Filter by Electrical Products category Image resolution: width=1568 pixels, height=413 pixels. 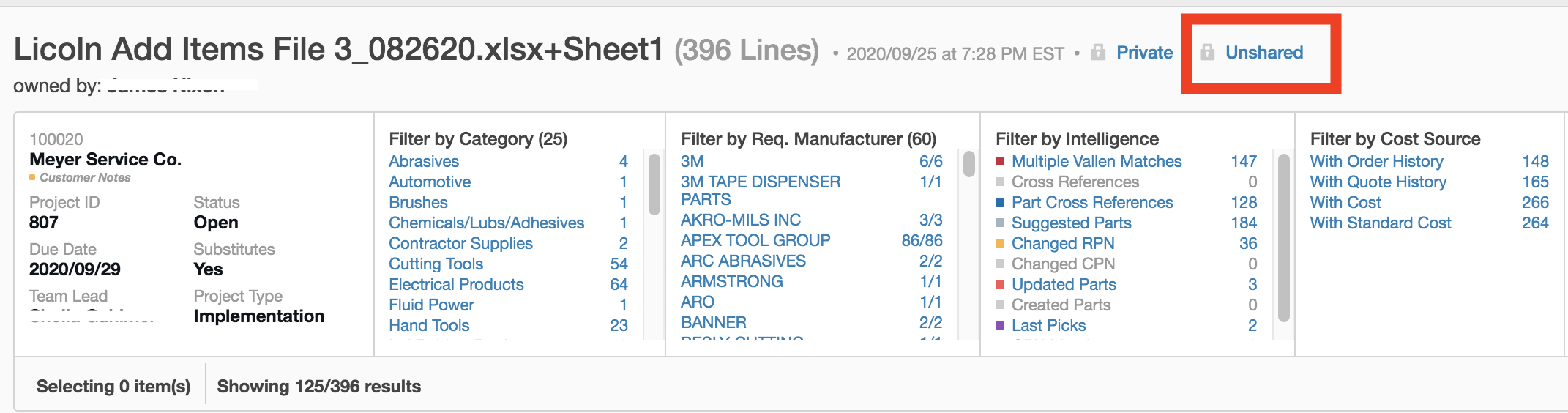coord(456,284)
